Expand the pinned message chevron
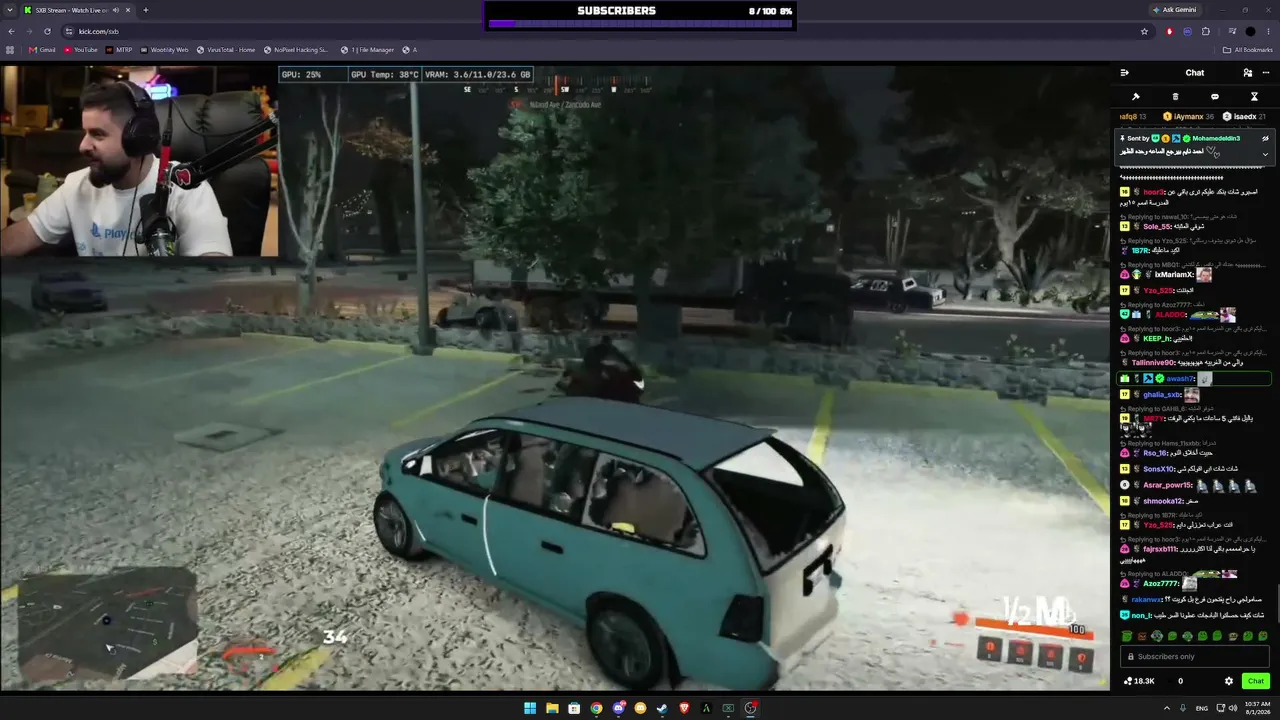The height and width of the screenshot is (720, 1280). click(1265, 154)
